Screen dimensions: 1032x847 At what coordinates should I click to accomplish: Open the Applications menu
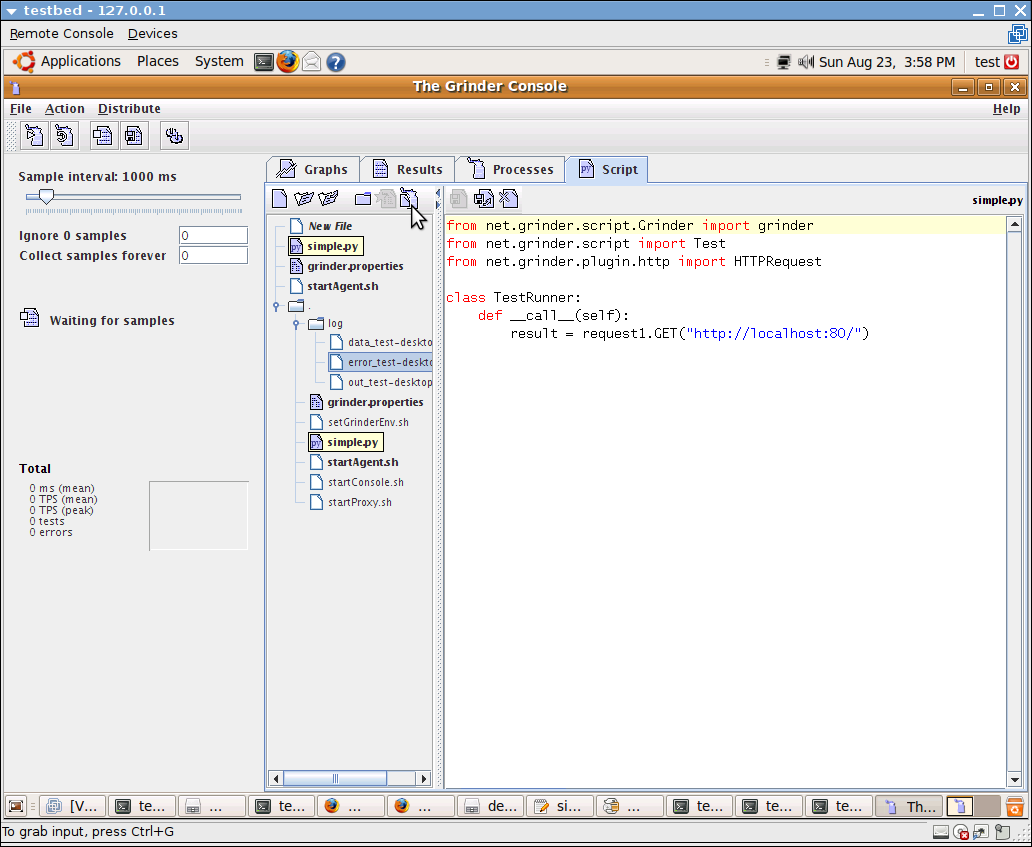[x=80, y=61]
